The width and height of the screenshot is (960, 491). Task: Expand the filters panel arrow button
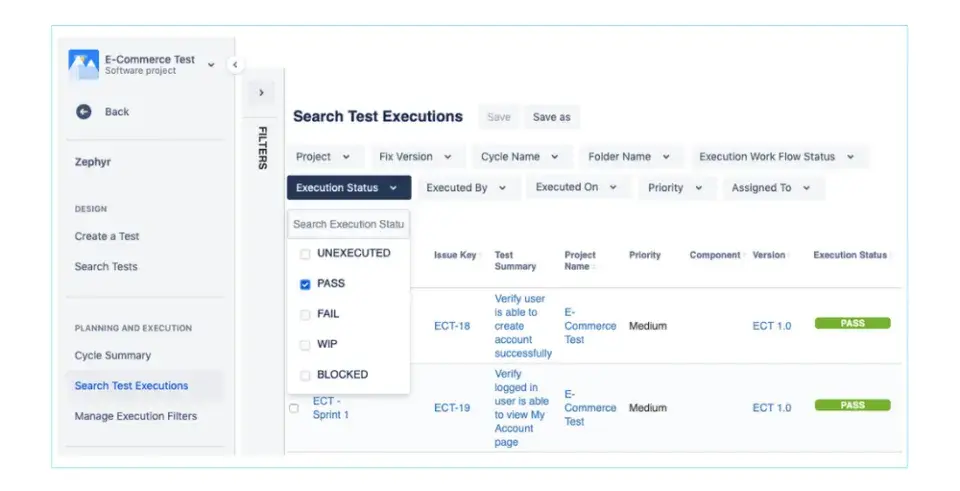tap(261, 92)
